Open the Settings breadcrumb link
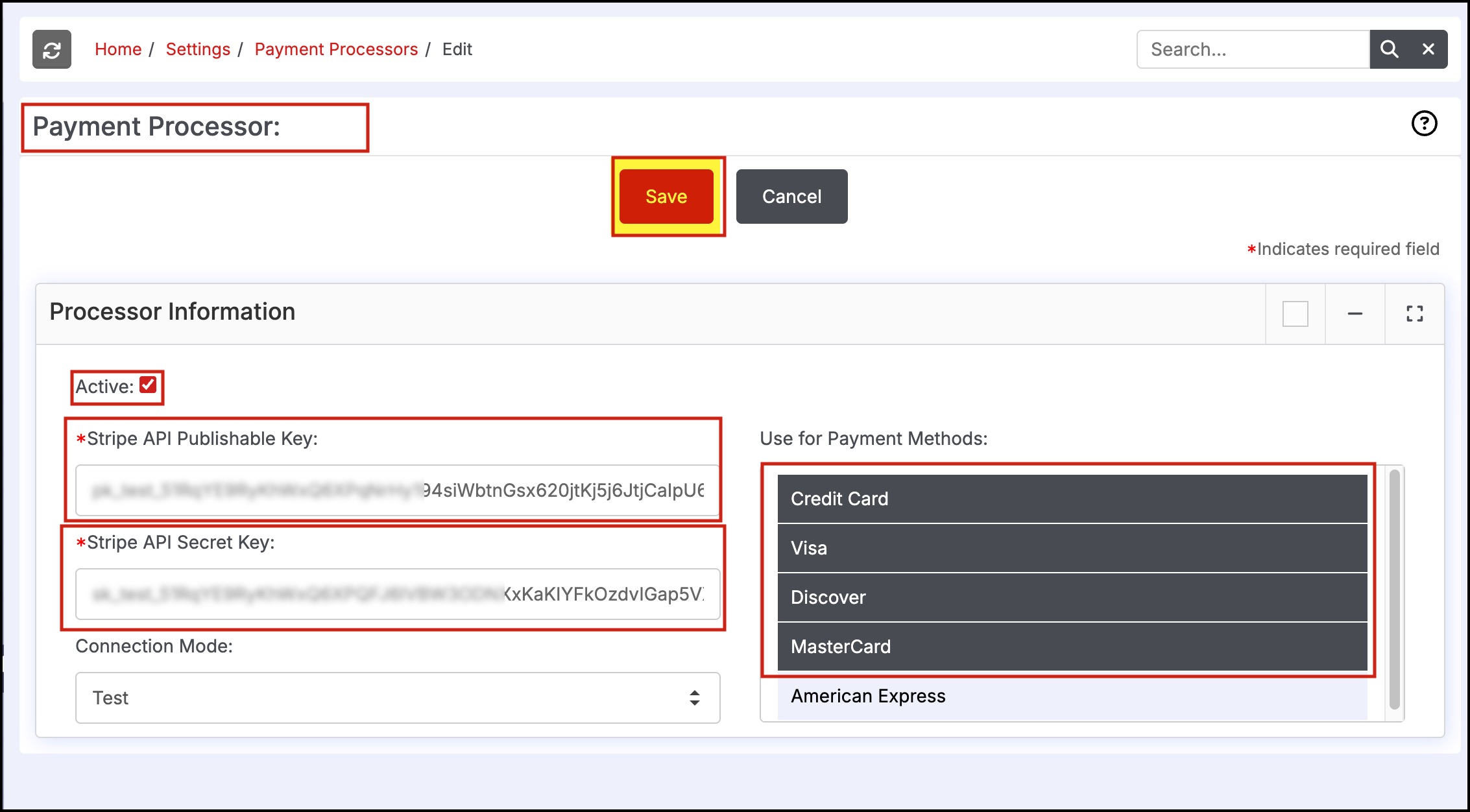Screen dimensions: 1470x812 coord(198,49)
